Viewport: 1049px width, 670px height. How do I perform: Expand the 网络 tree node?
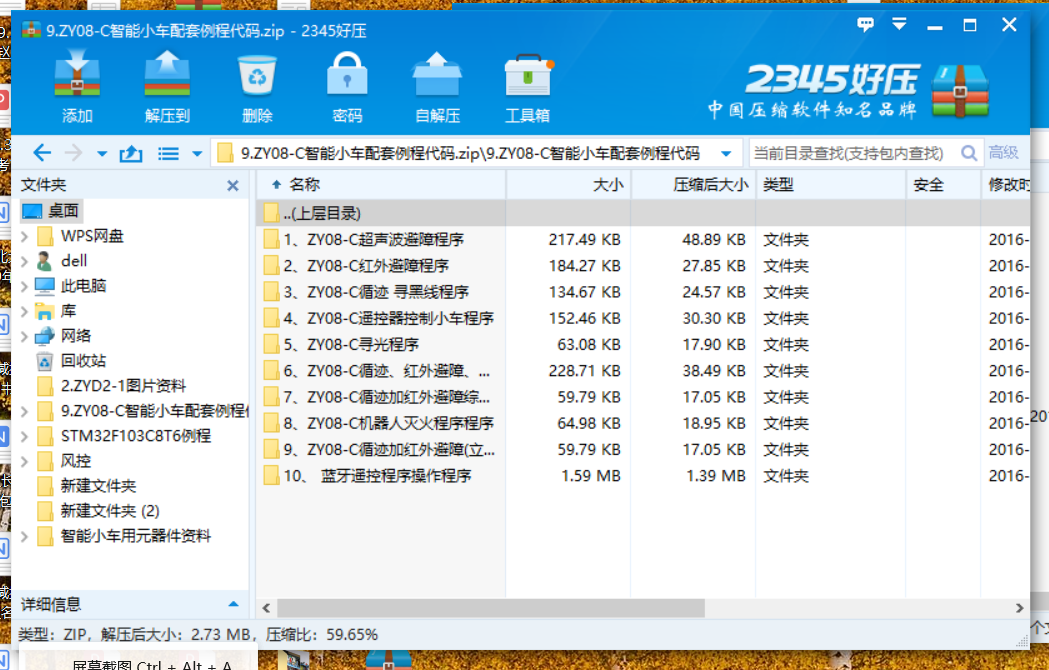pos(25,336)
